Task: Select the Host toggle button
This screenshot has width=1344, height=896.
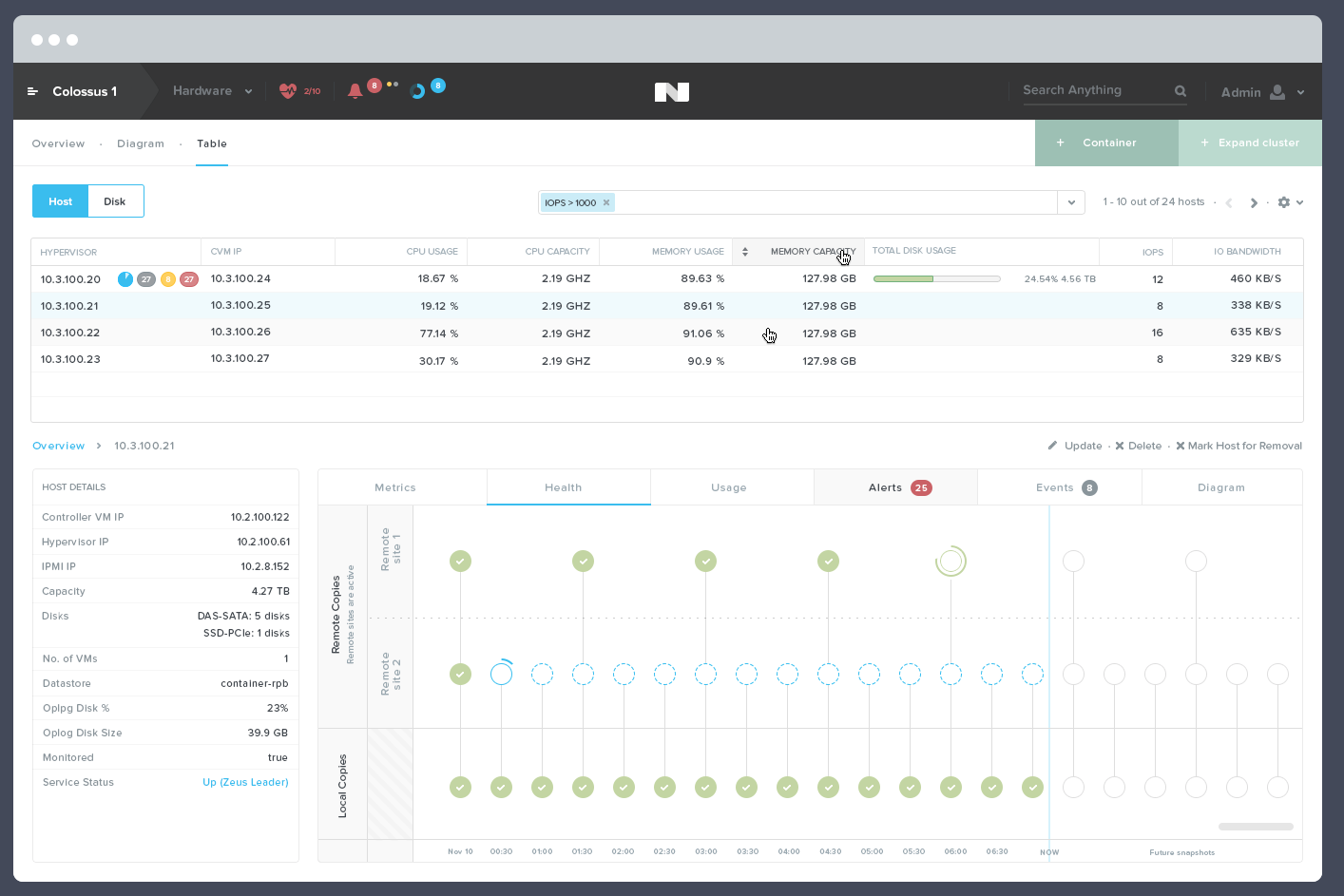Action: tap(61, 201)
